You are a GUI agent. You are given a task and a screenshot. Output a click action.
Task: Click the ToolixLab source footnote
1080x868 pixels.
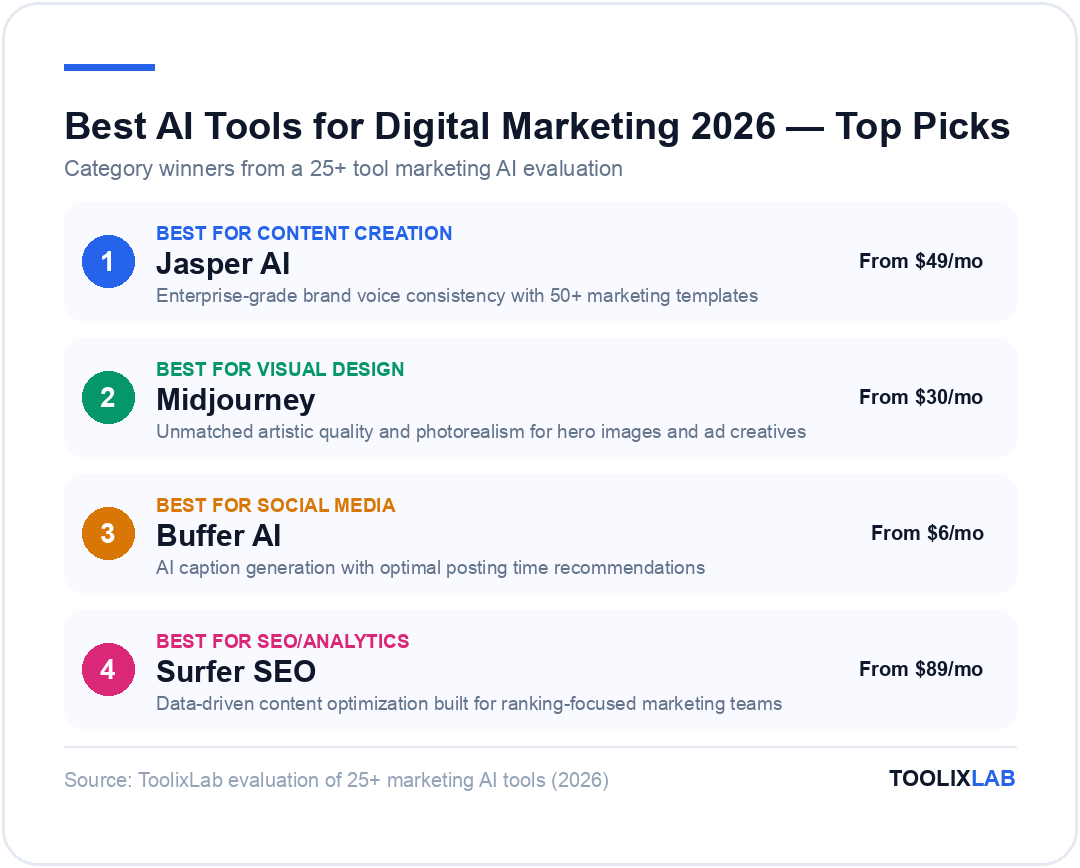click(336, 781)
